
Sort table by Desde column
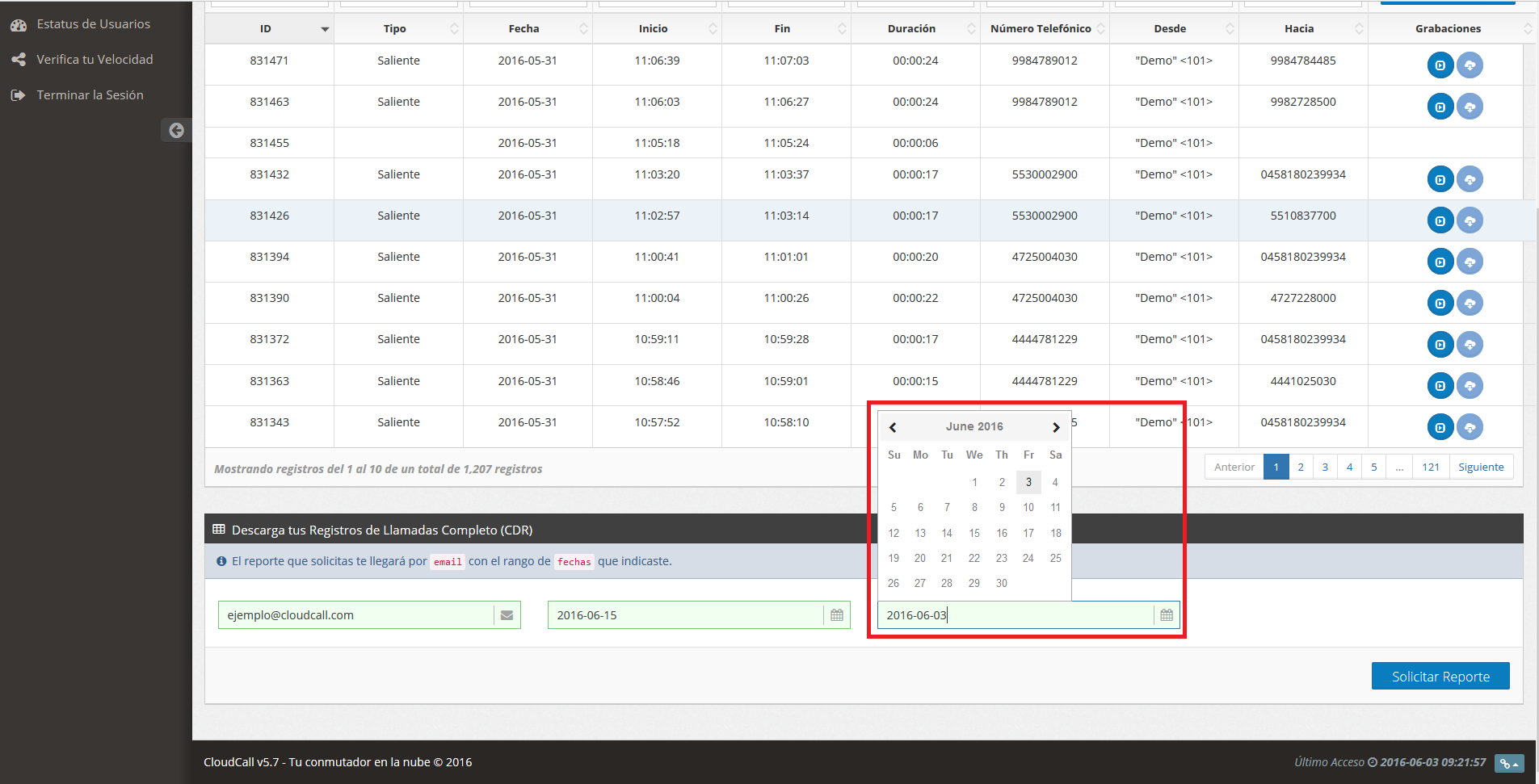[1174, 28]
